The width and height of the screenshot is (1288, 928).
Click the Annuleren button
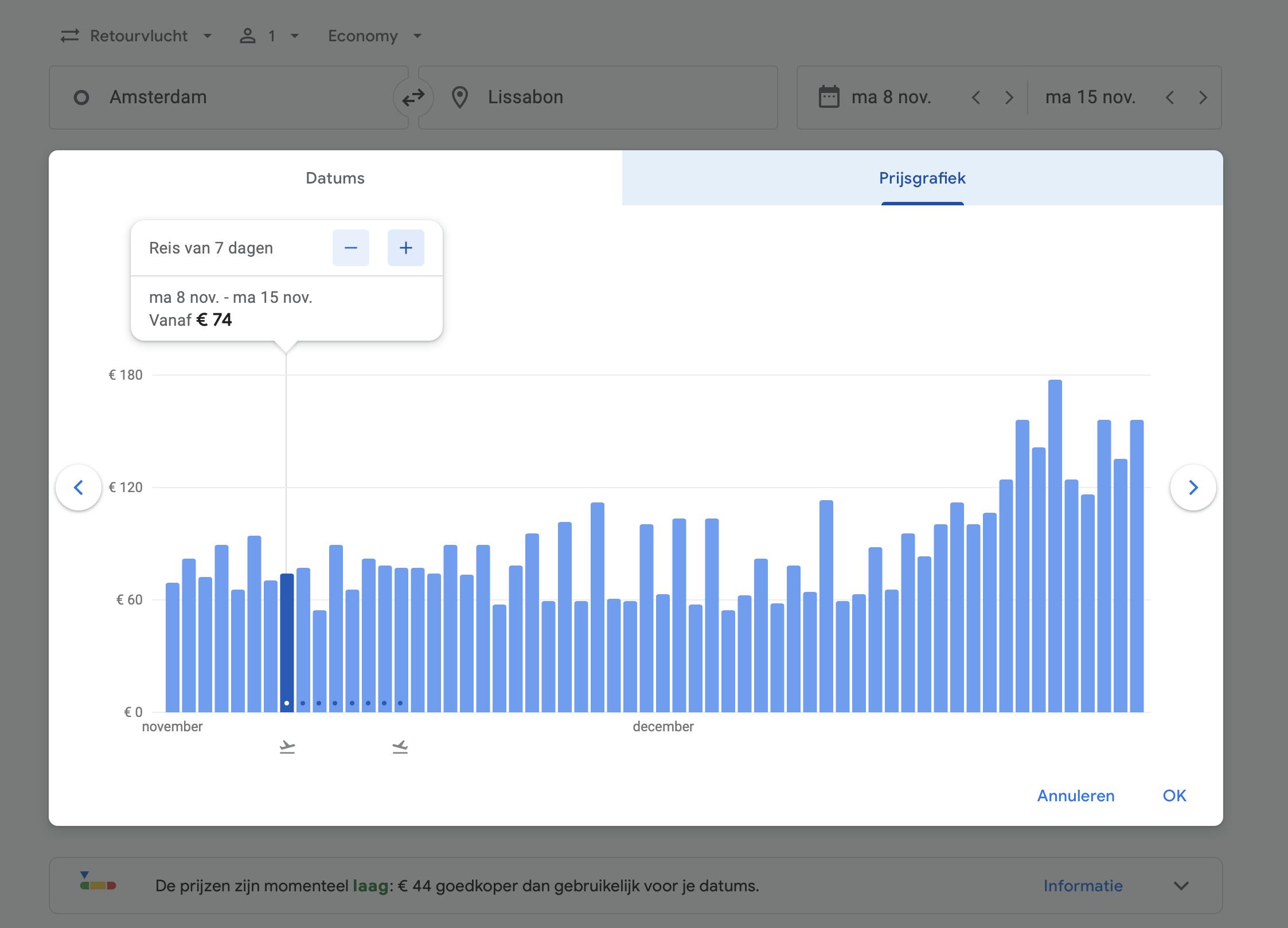[1075, 796]
